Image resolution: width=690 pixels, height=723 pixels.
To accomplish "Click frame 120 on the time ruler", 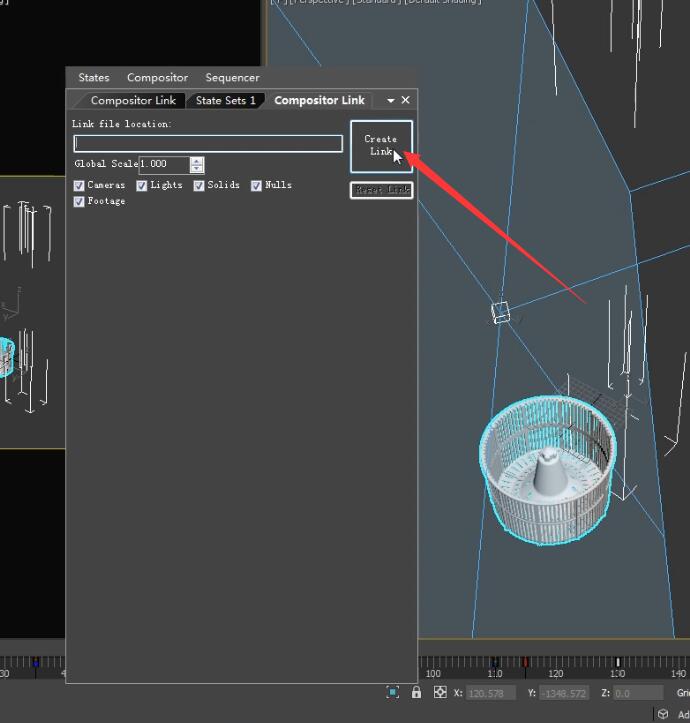I will (x=555, y=674).
